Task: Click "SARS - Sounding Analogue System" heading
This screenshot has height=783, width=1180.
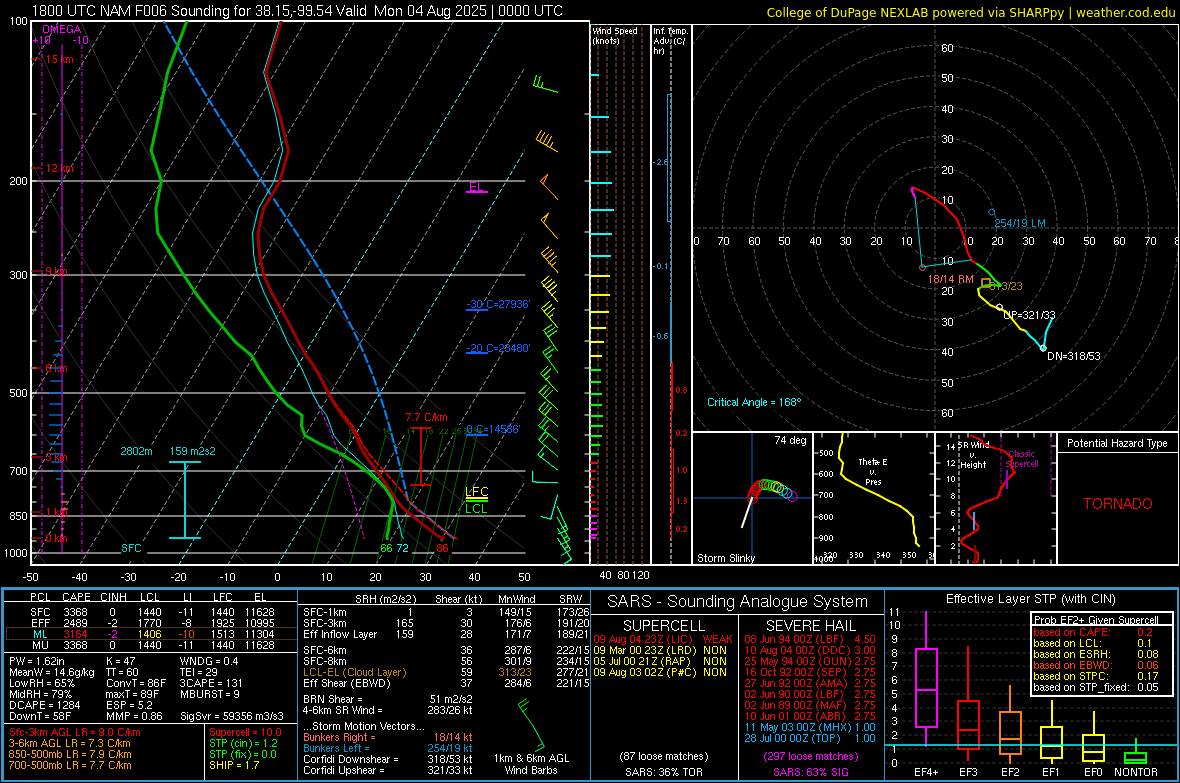Action: 738,602
